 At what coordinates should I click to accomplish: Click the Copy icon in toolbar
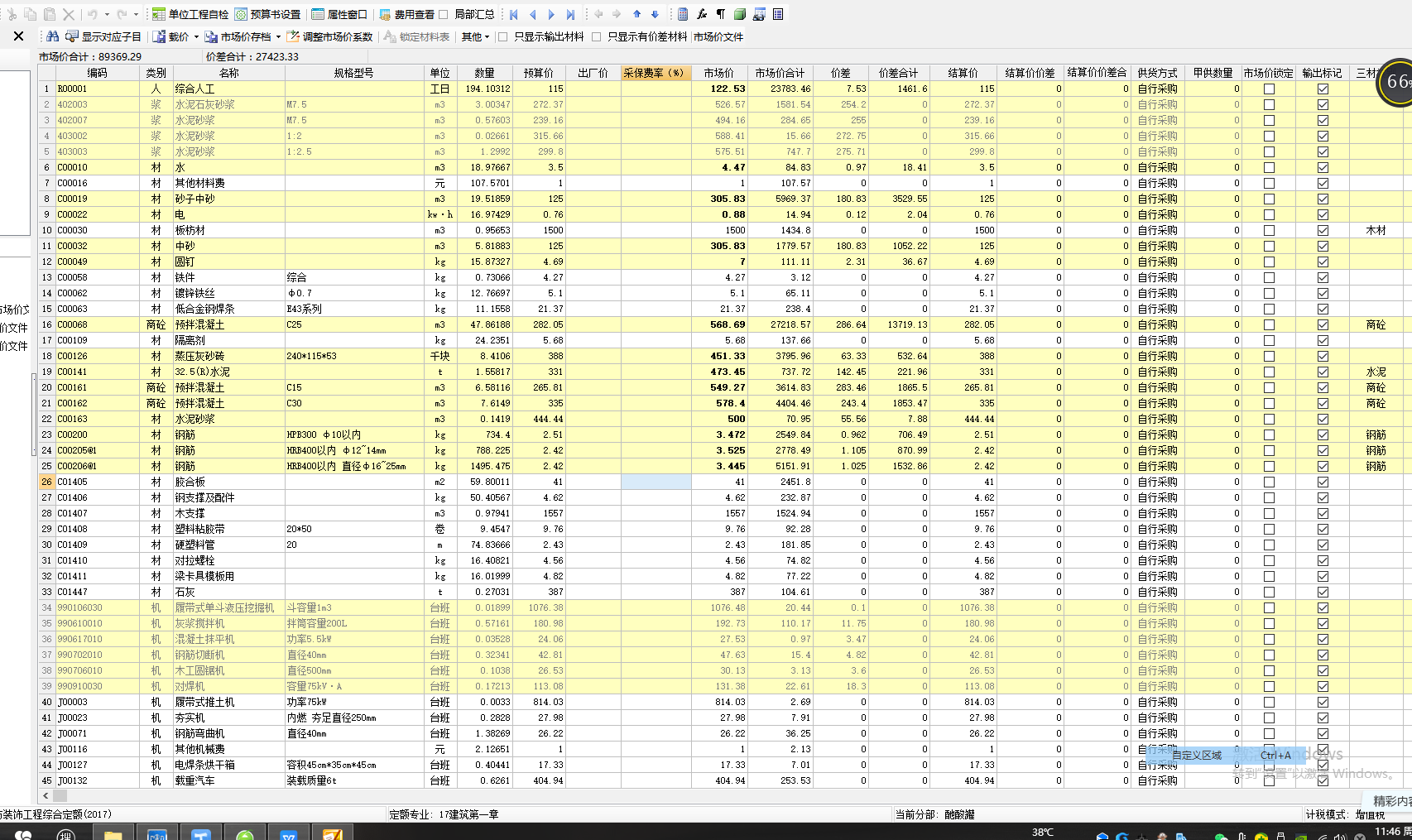coord(31,14)
